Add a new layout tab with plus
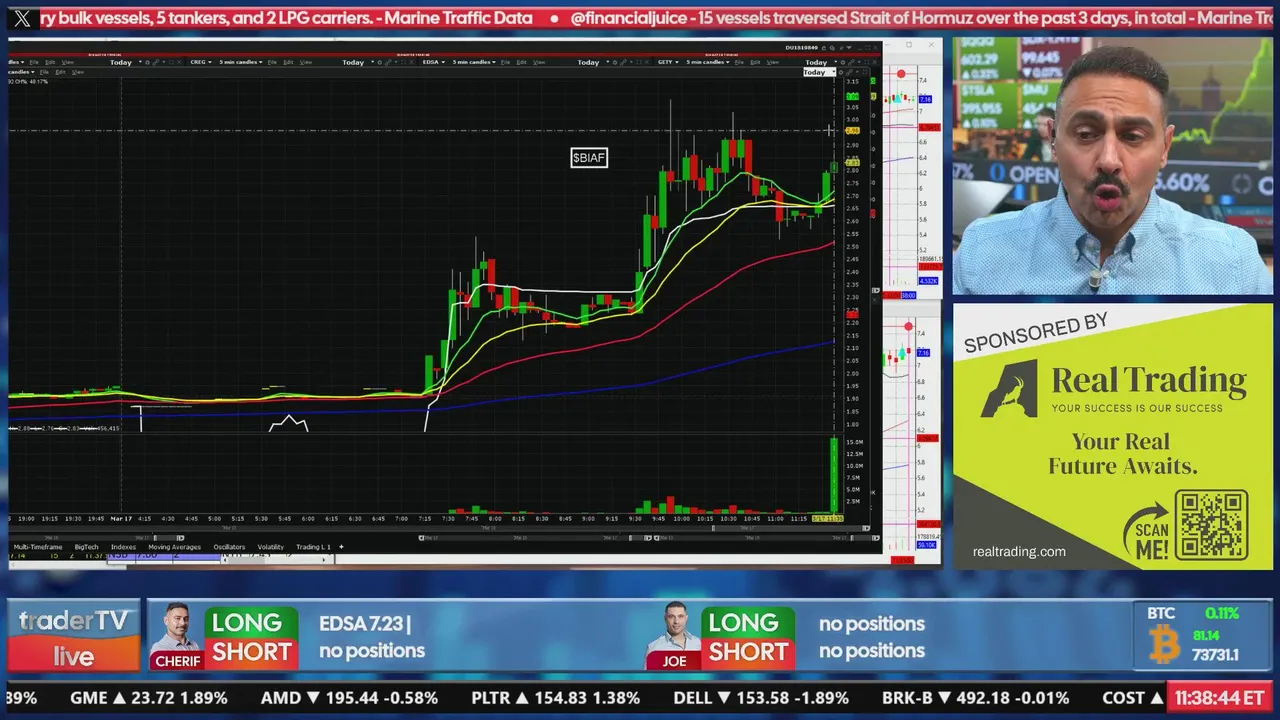1280x720 pixels. tap(341, 547)
